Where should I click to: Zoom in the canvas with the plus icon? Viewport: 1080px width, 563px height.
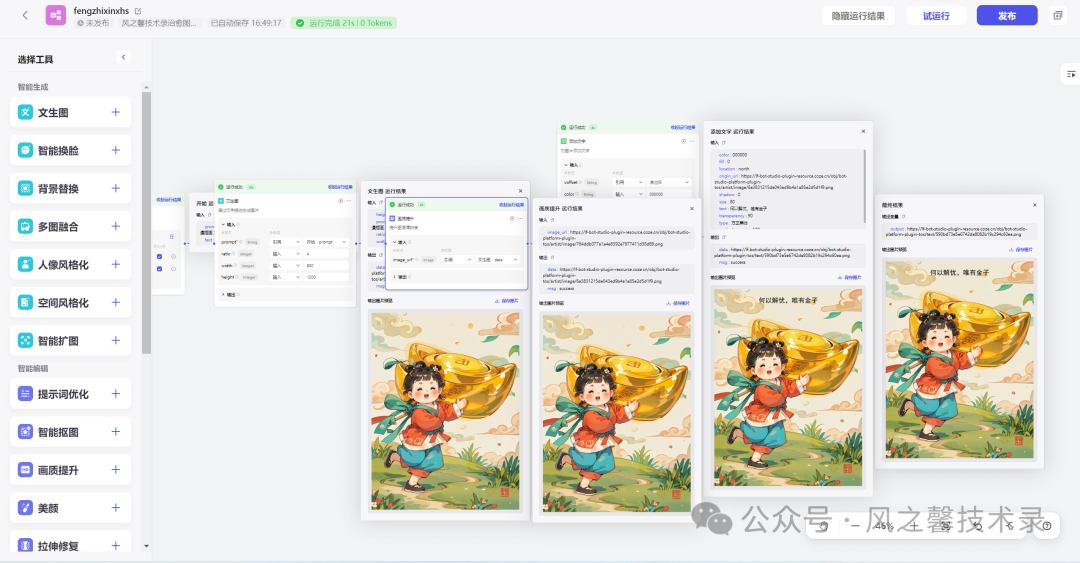pos(914,526)
